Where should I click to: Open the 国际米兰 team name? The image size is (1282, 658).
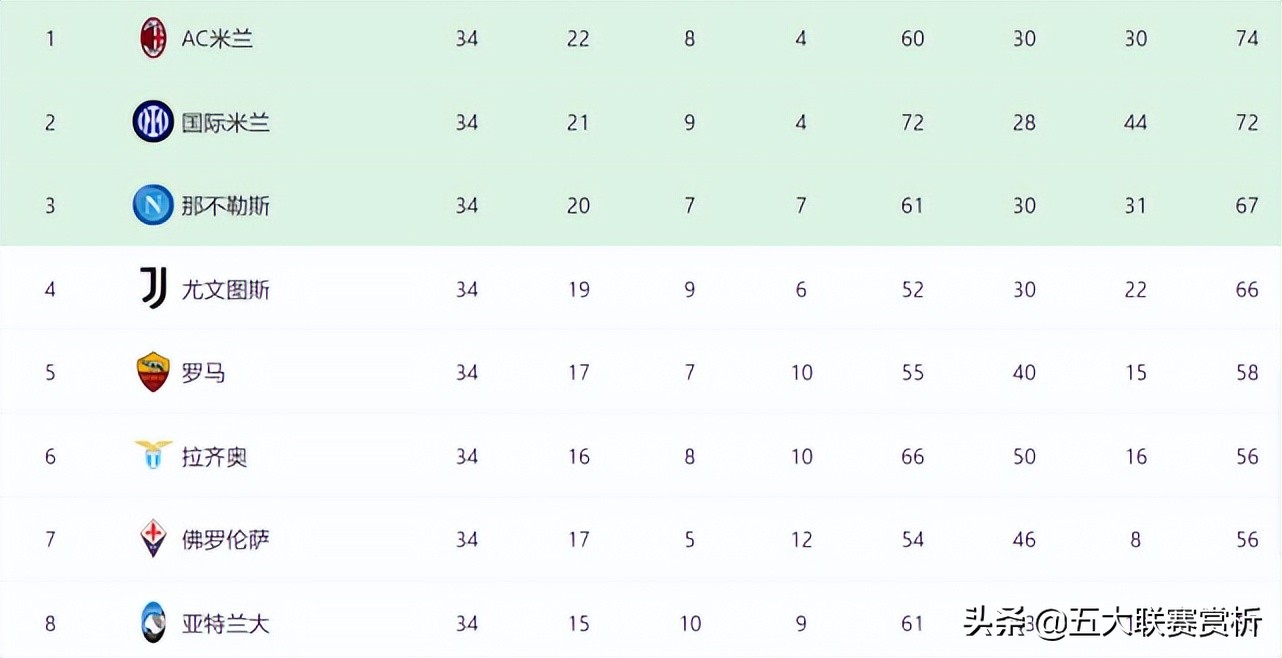click(225, 122)
